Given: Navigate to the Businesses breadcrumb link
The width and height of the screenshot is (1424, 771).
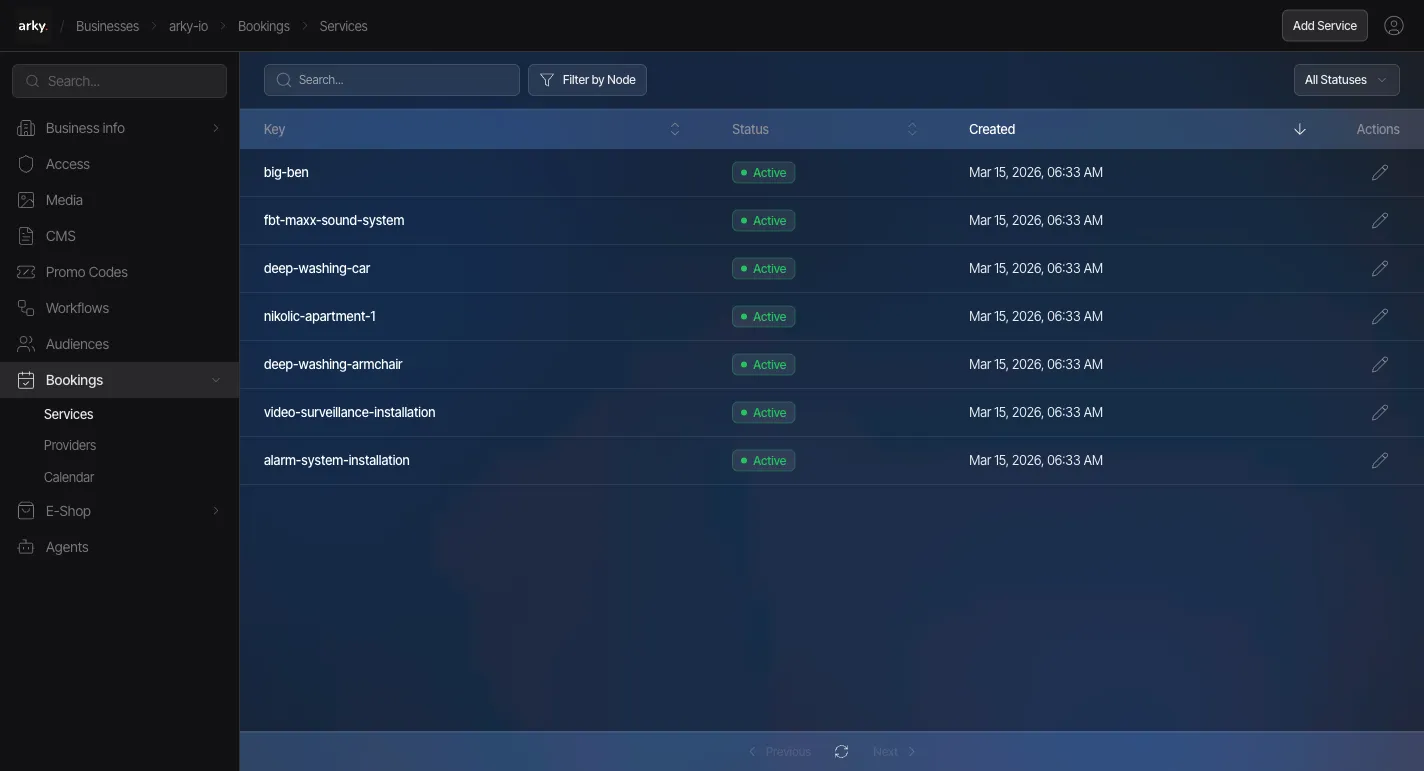Looking at the screenshot, I should [107, 26].
